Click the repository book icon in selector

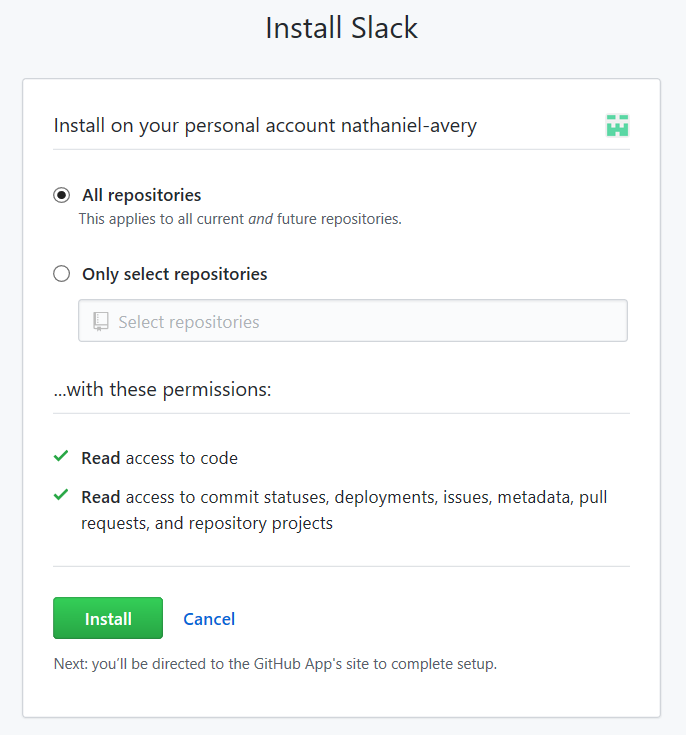pos(101,322)
